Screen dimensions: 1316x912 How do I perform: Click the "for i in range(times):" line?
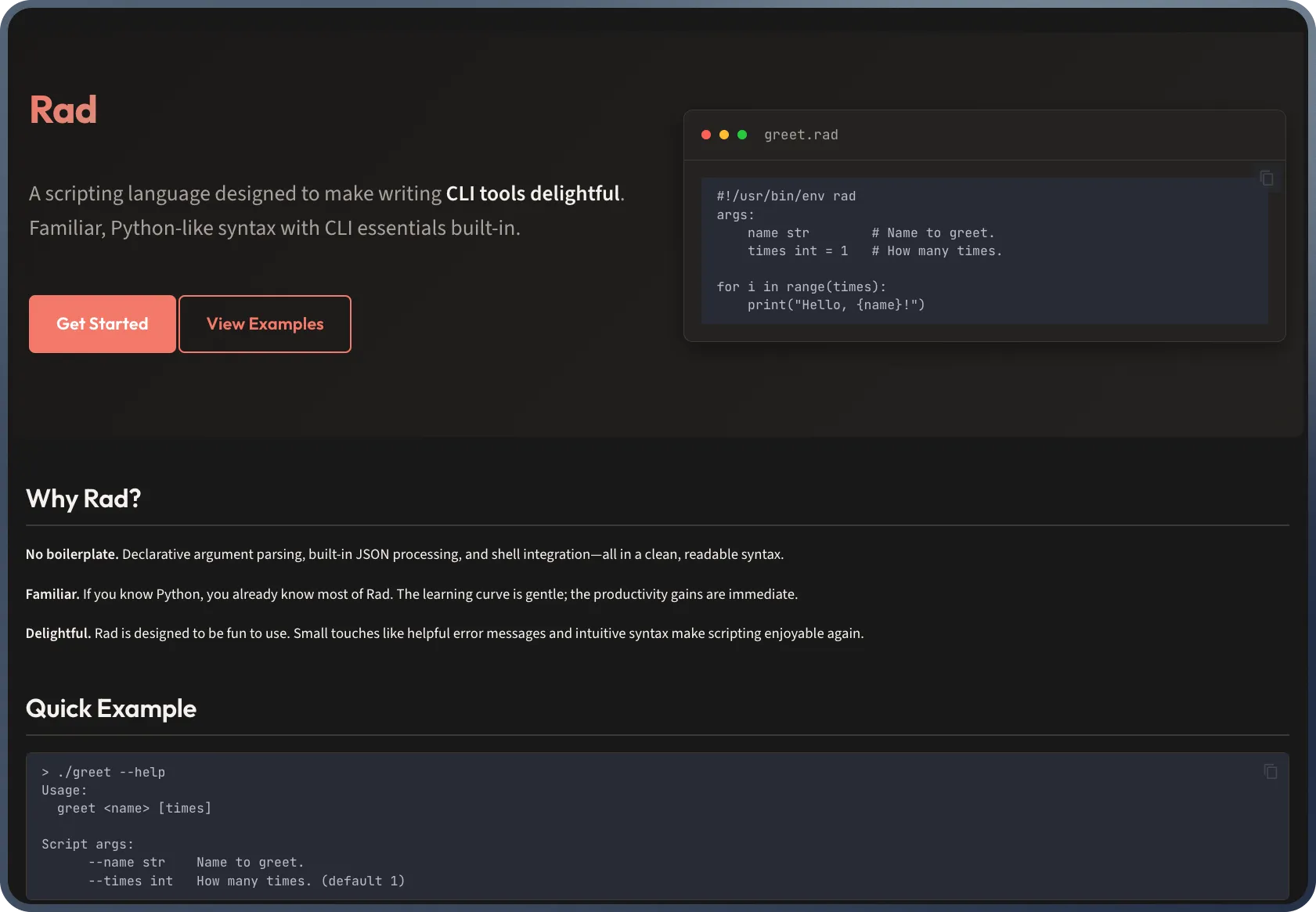[x=801, y=287]
